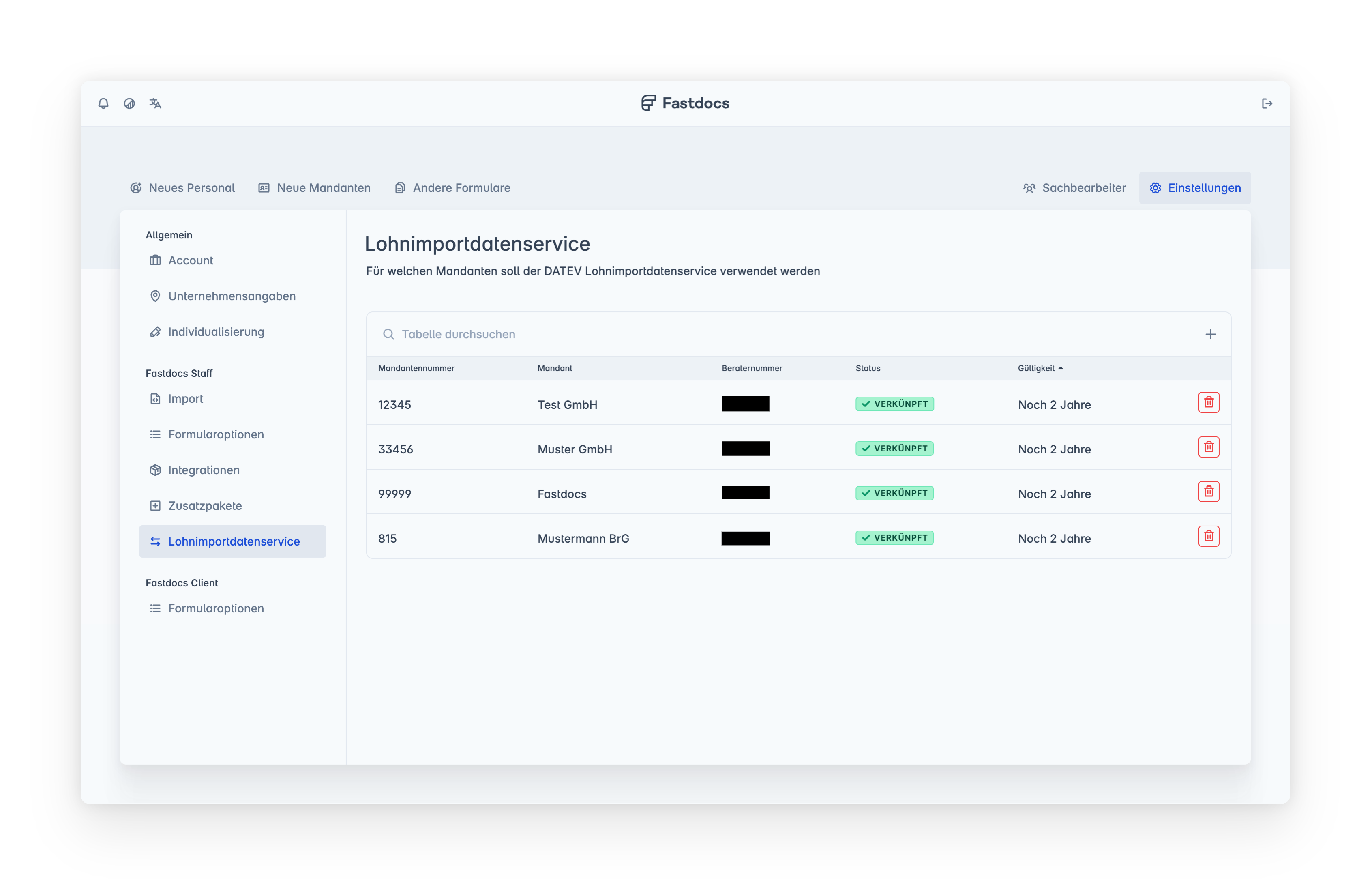Click the logout icon in header

click(x=1267, y=103)
